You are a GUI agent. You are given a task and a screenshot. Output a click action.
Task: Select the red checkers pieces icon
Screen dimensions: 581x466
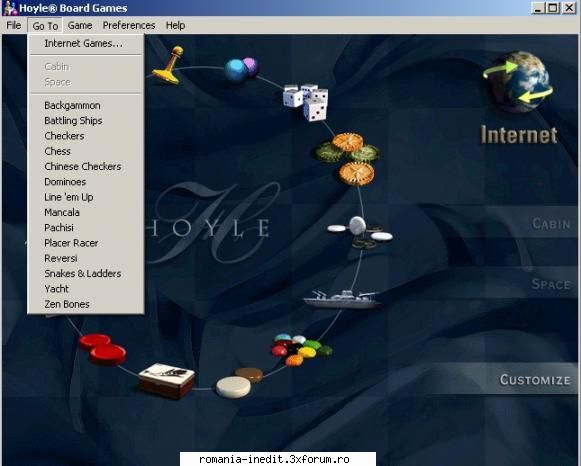pos(103,349)
